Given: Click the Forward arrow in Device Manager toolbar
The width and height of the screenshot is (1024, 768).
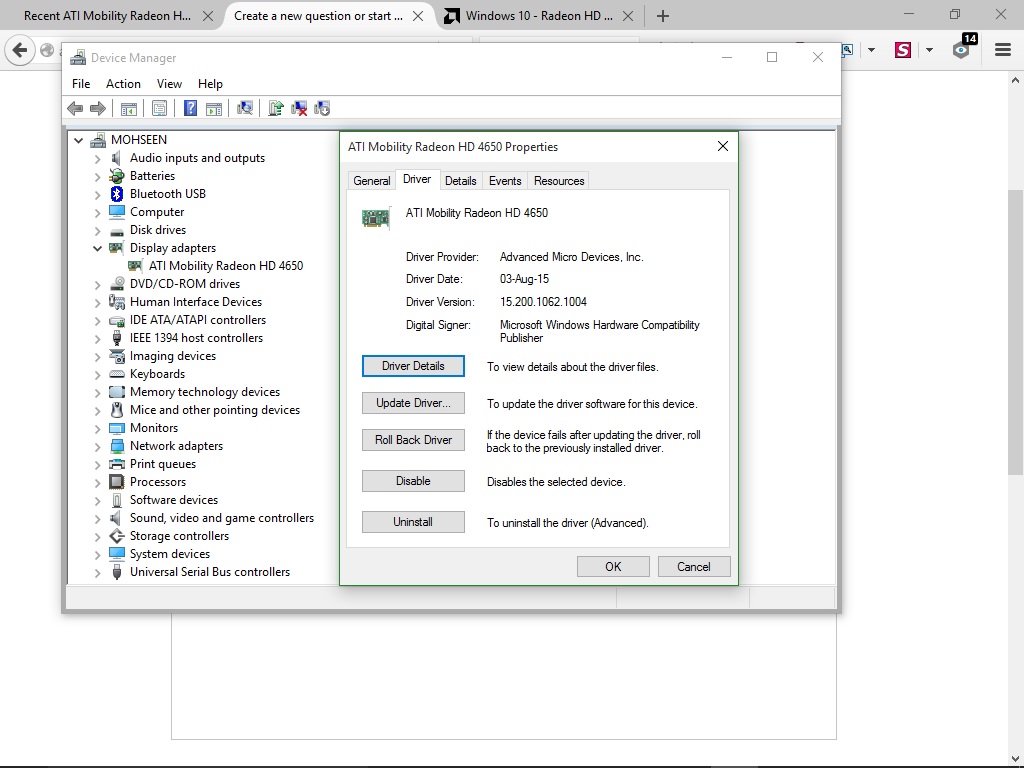Looking at the screenshot, I should click(x=98, y=108).
